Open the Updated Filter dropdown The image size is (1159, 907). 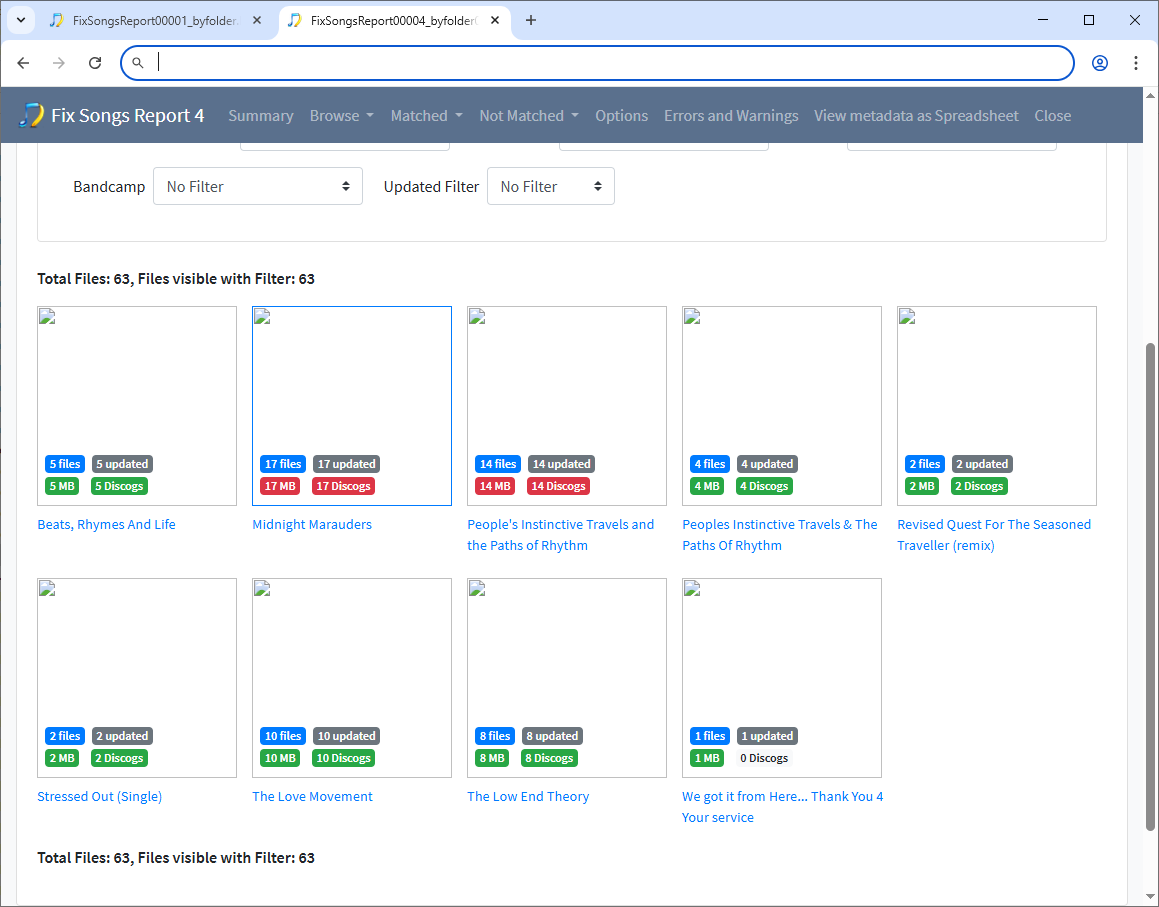(x=551, y=186)
